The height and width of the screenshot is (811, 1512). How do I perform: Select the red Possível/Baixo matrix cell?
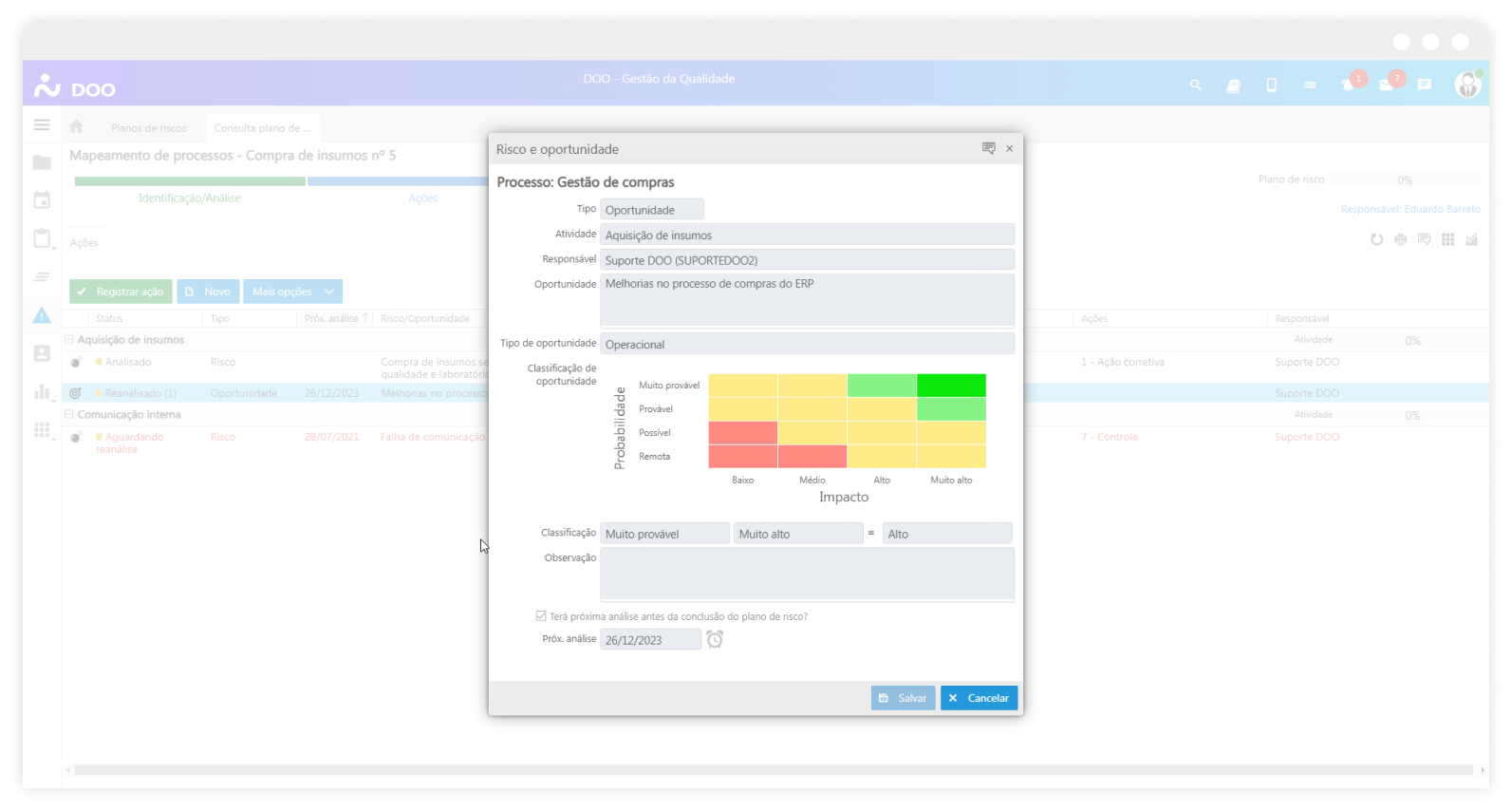pos(743,432)
